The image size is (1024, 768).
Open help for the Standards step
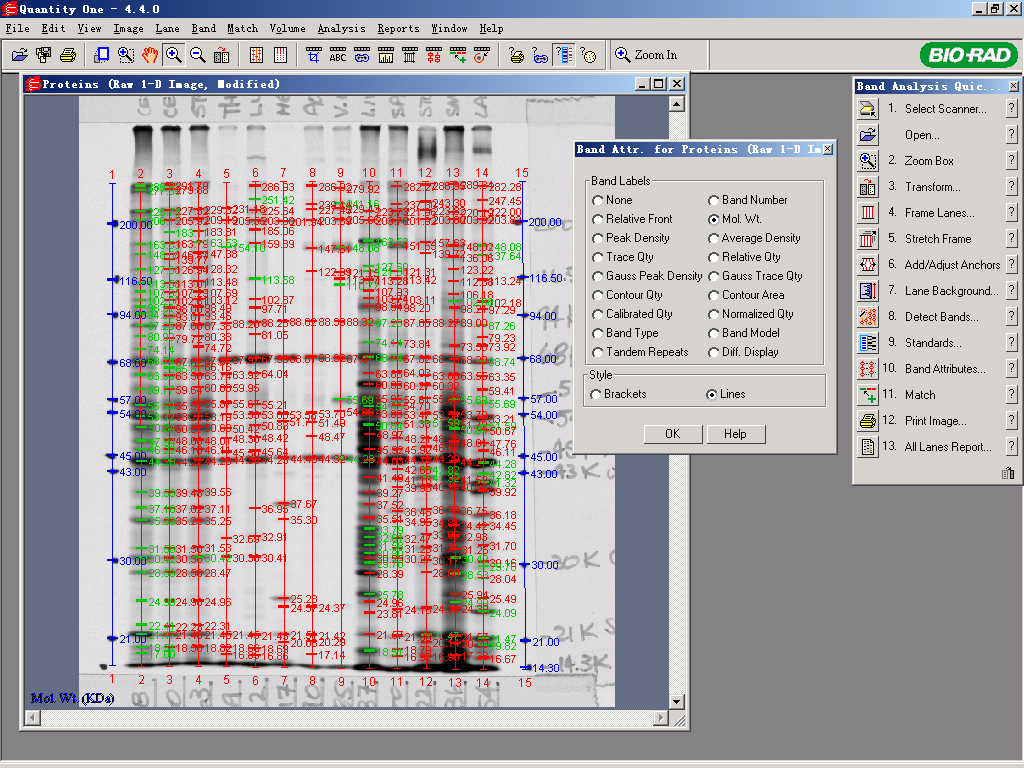pyautogui.click(x=1011, y=343)
